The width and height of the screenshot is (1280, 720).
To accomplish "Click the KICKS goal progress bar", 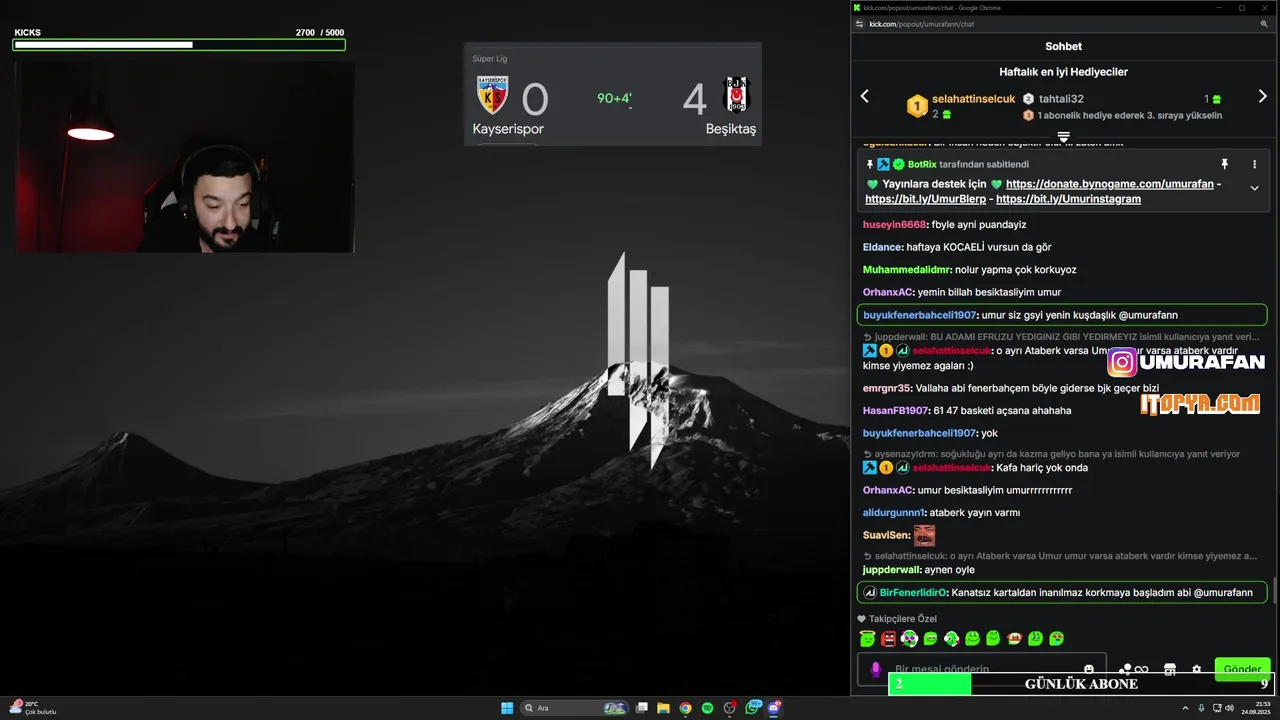I will point(179,45).
